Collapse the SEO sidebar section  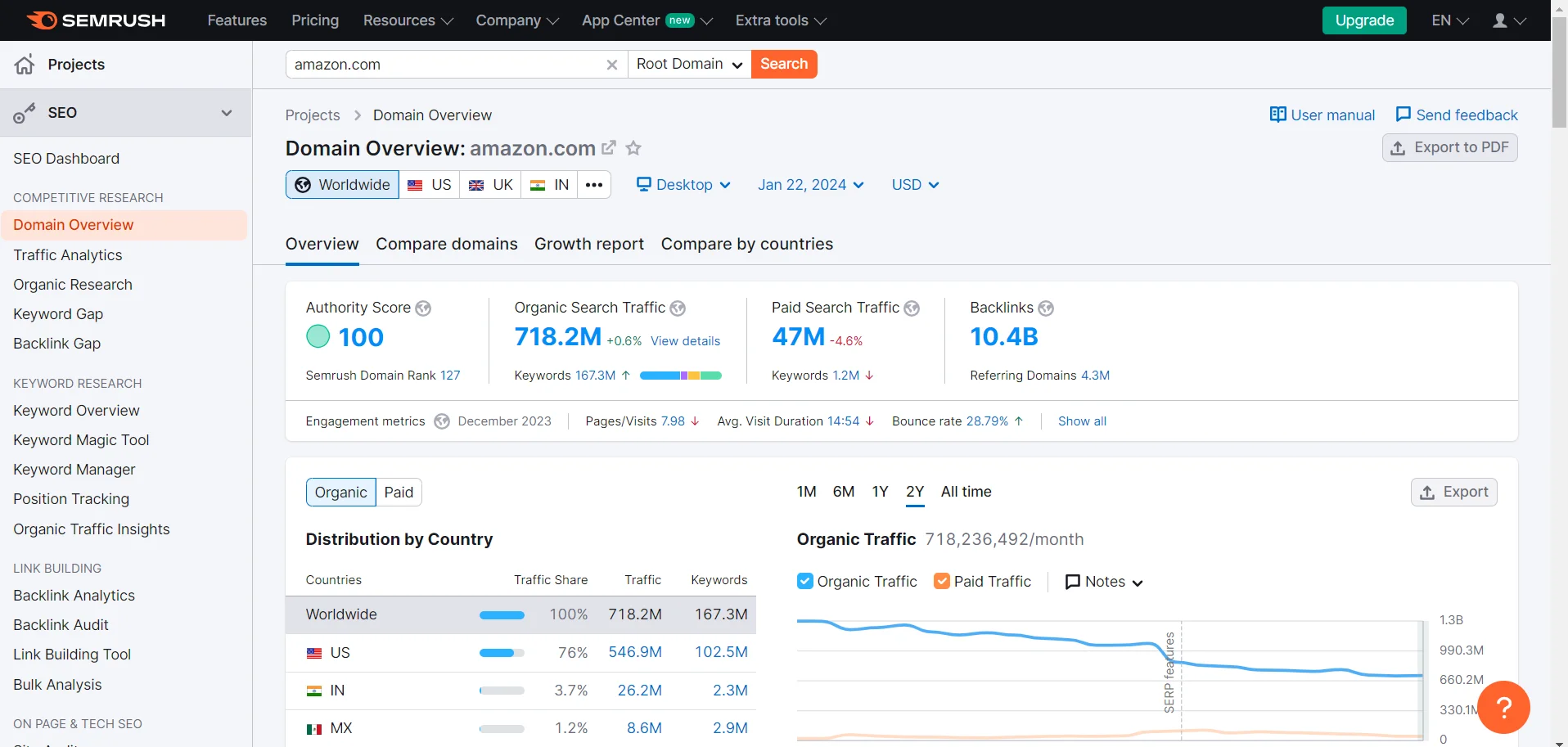coord(227,113)
